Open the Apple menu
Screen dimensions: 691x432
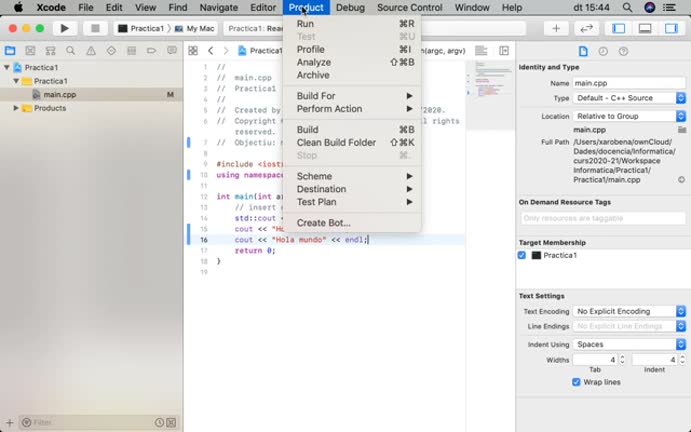18,7
